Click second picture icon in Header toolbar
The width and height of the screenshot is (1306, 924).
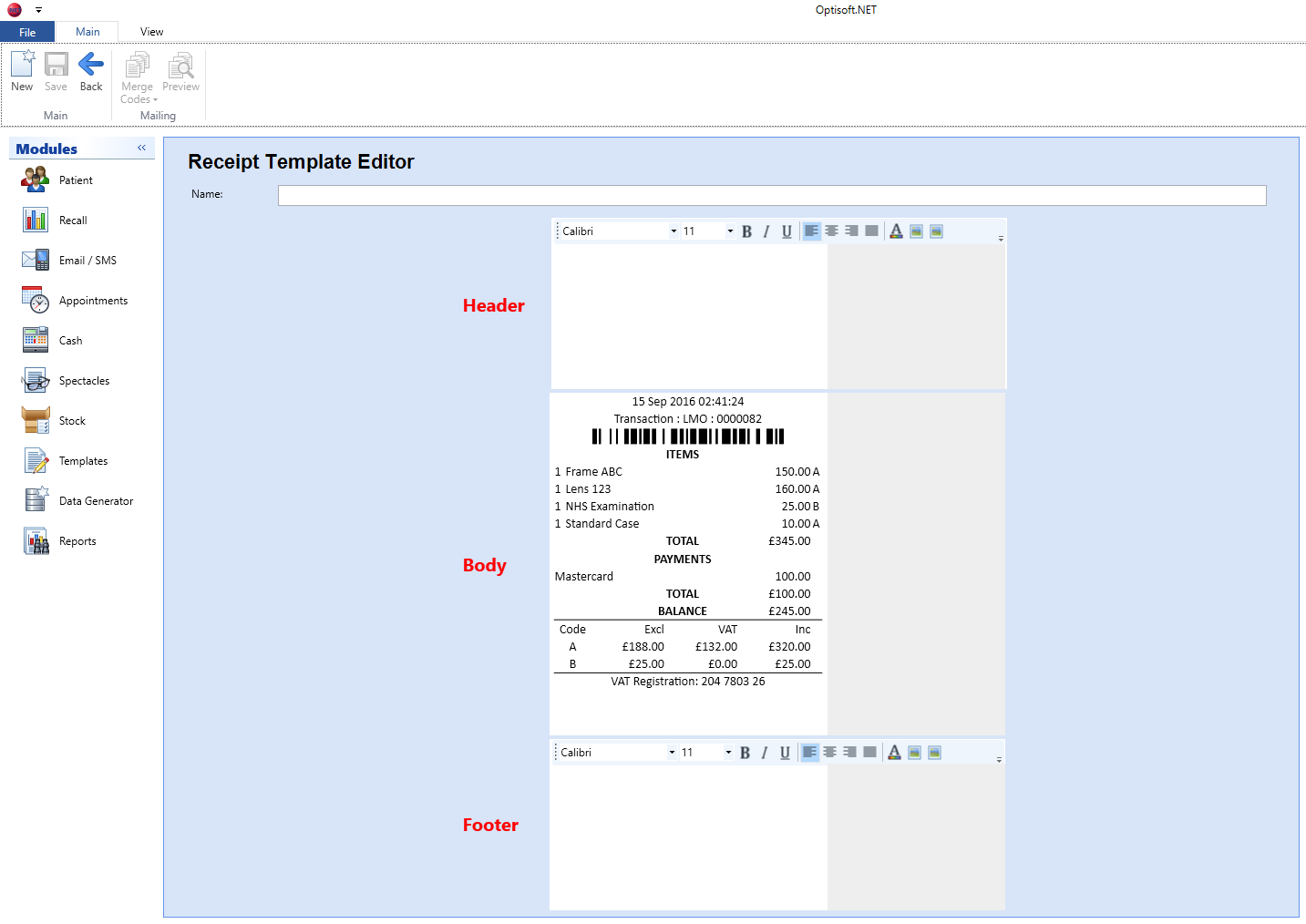click(x=936, y=231)
